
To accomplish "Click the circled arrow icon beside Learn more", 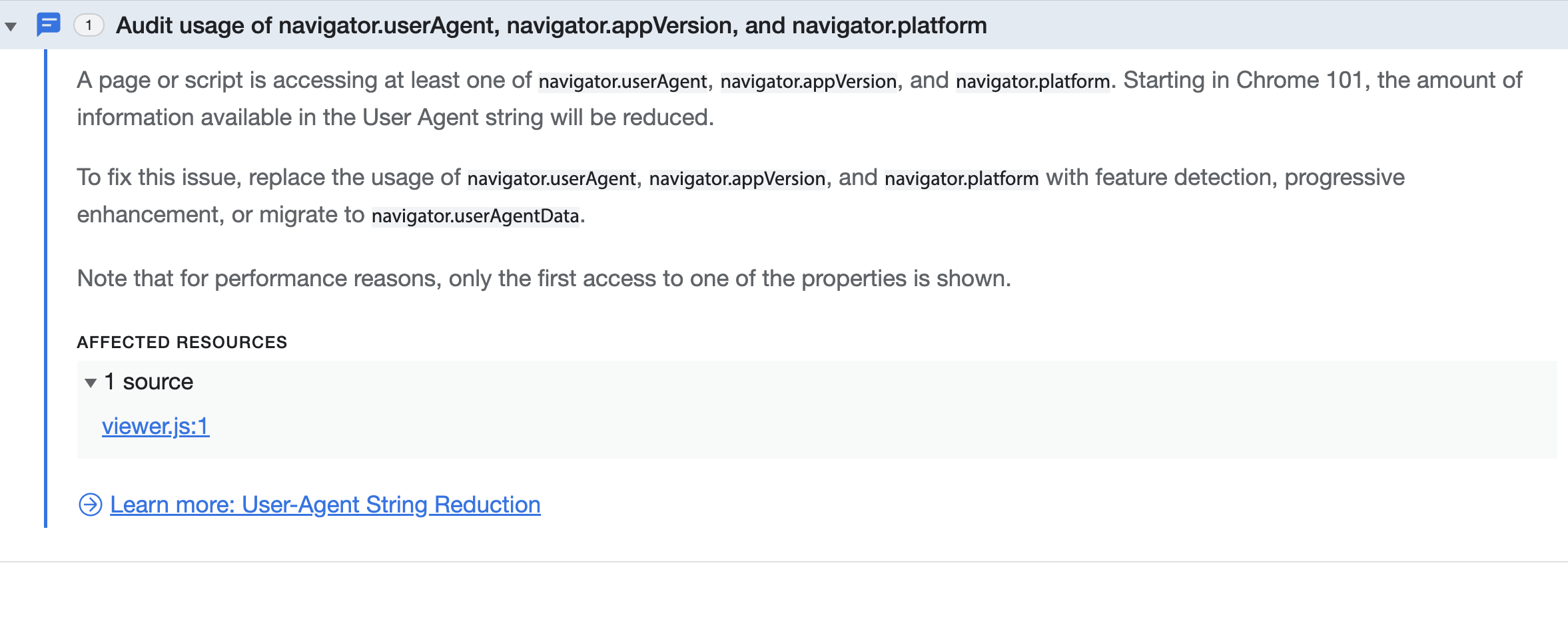I will pyautogui.click(x=91, y=505).
